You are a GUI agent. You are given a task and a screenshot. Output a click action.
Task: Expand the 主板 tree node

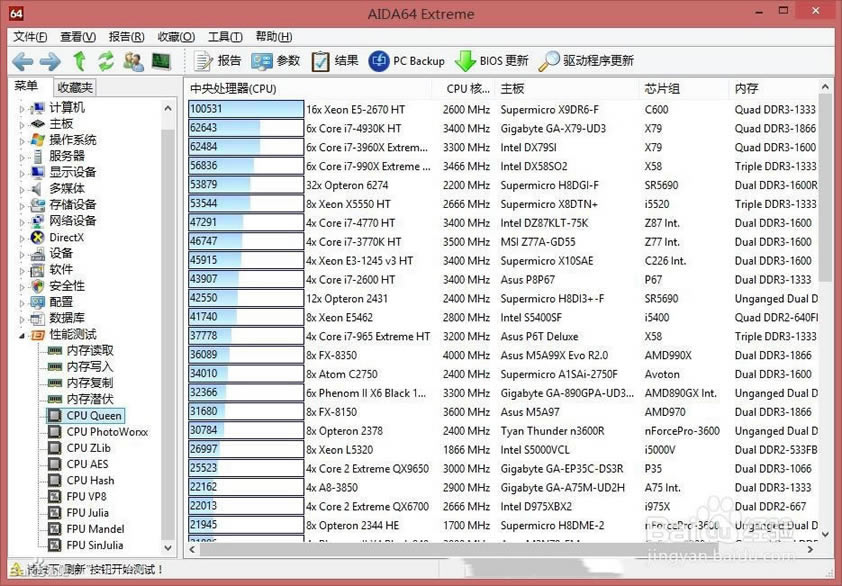(x=22, y=125)
